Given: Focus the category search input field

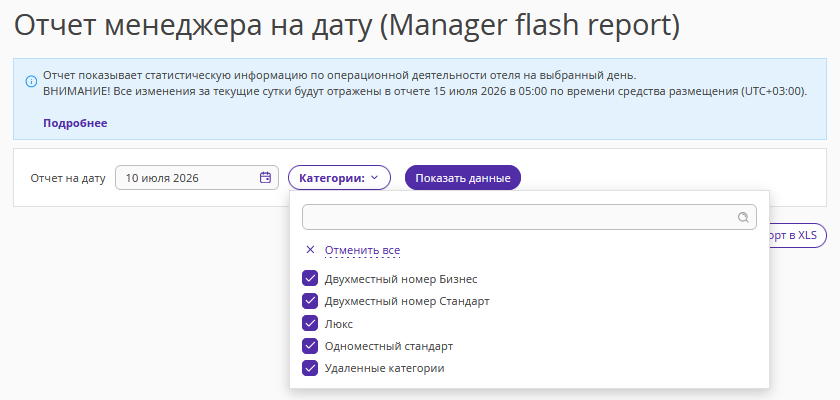Looking at the screenshot, I should (x=529, y=217).
